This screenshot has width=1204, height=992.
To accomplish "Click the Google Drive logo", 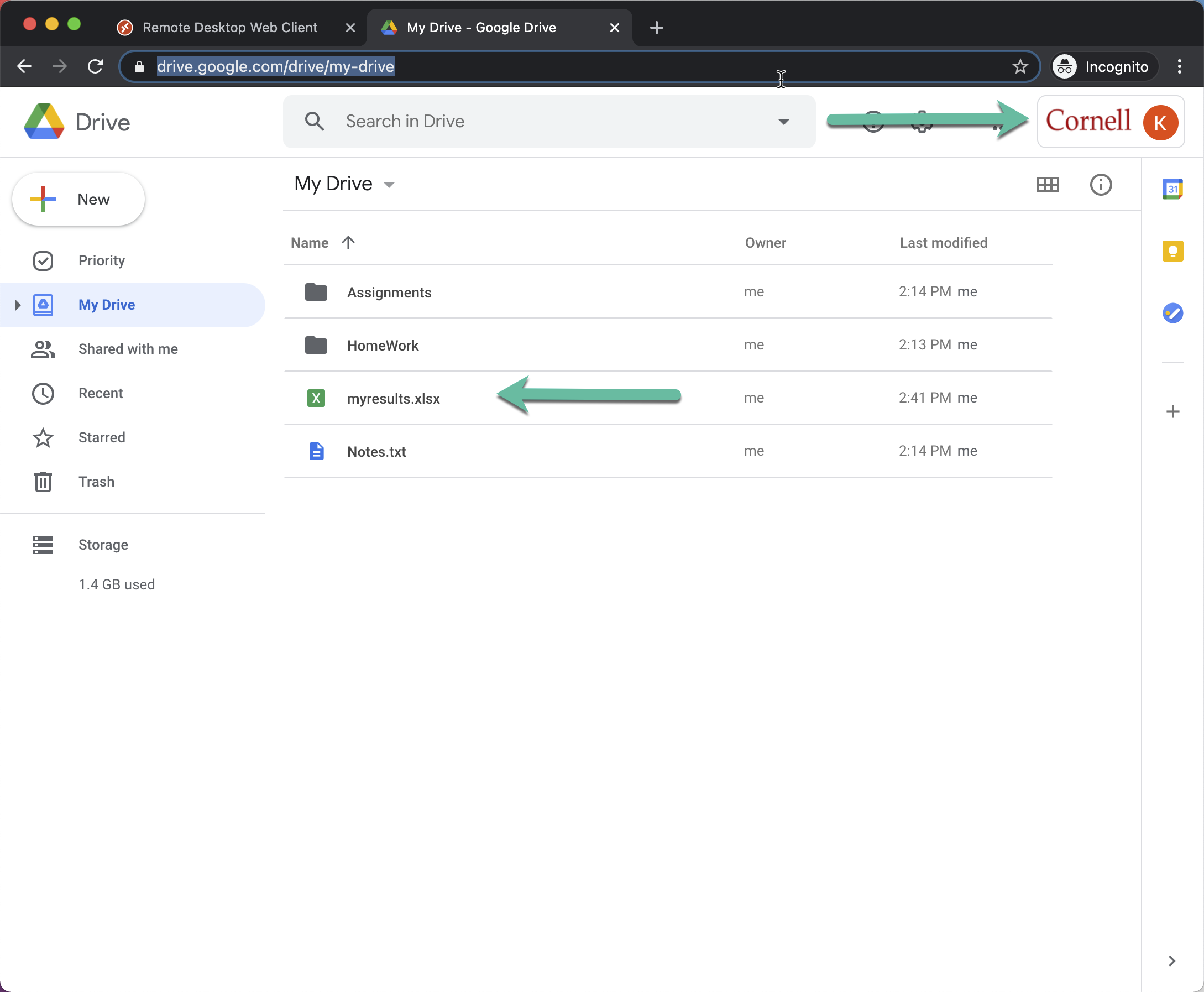I will 44,122.
